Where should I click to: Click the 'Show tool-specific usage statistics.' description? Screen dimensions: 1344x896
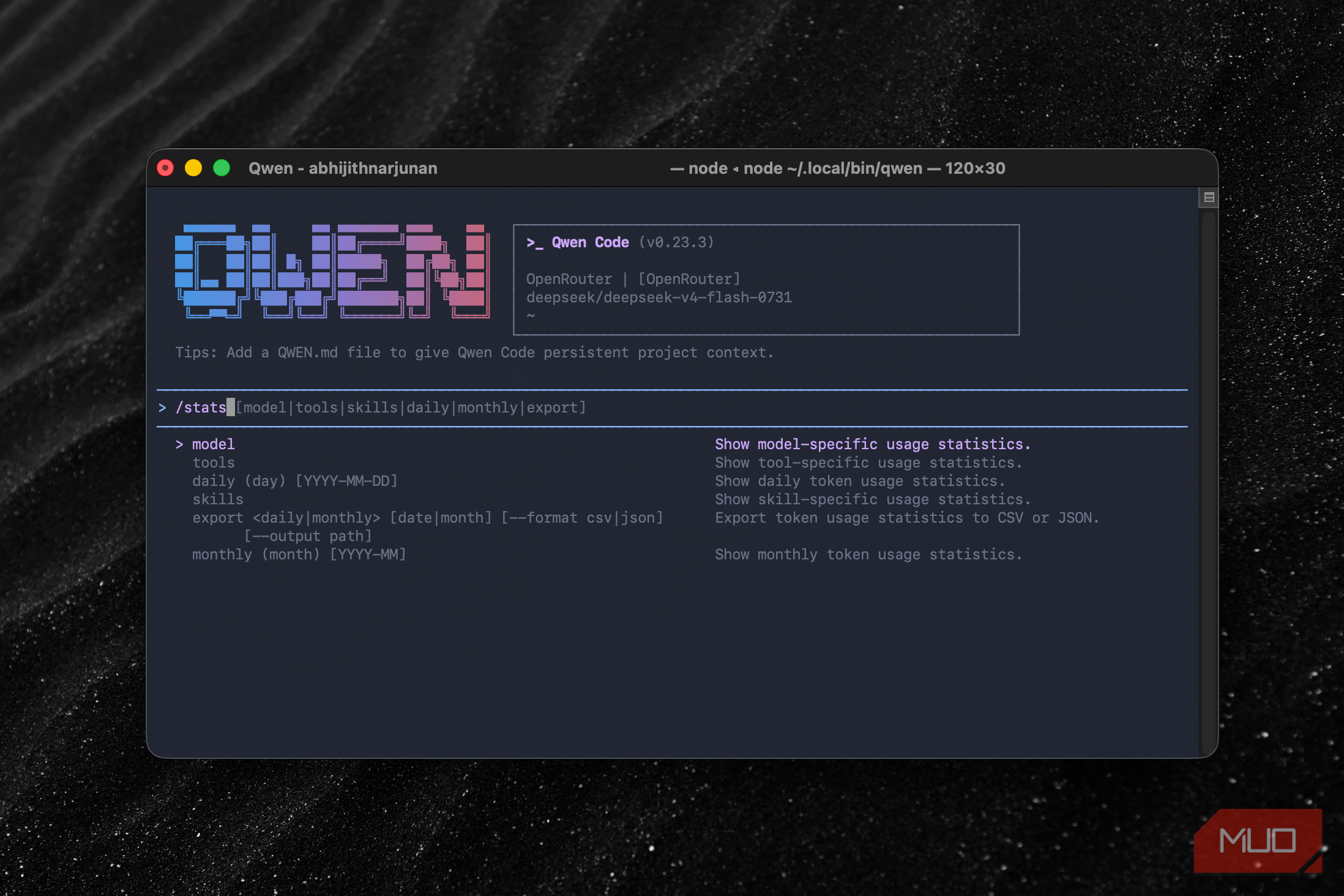pyautogui.click(x=868, y=463)
